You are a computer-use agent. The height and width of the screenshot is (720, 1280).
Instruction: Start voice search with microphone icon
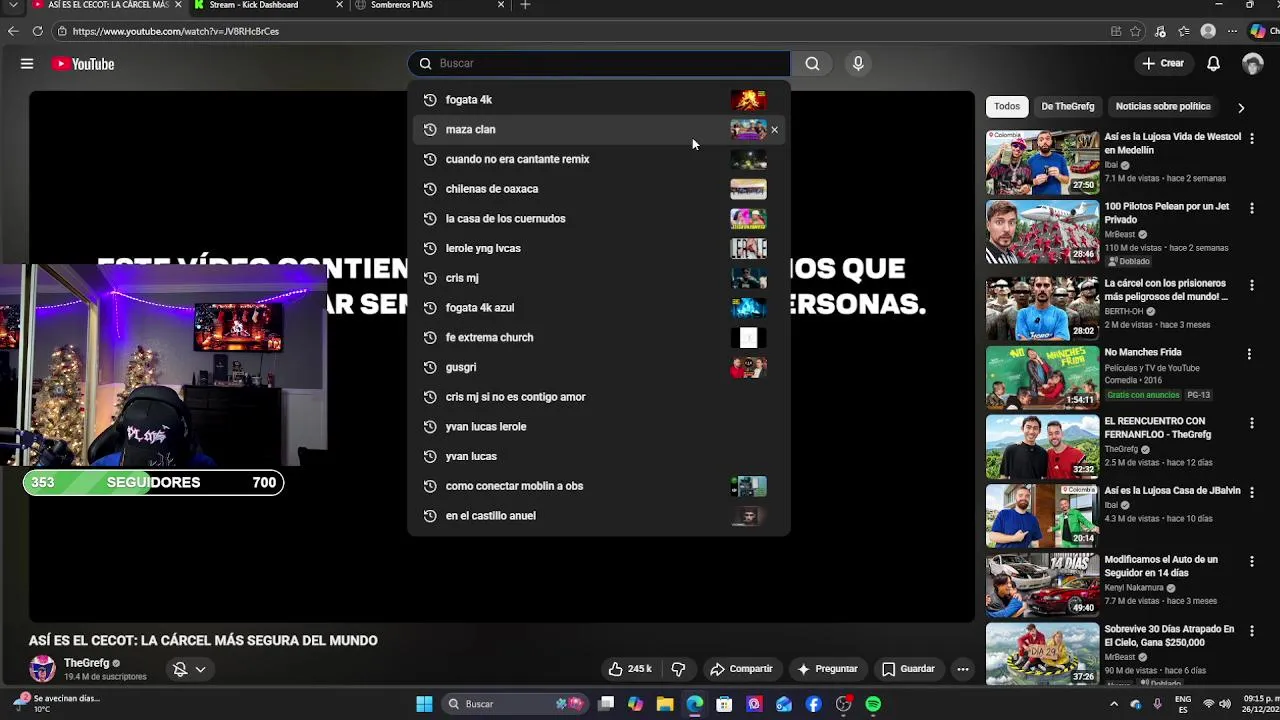pos(858,64)
